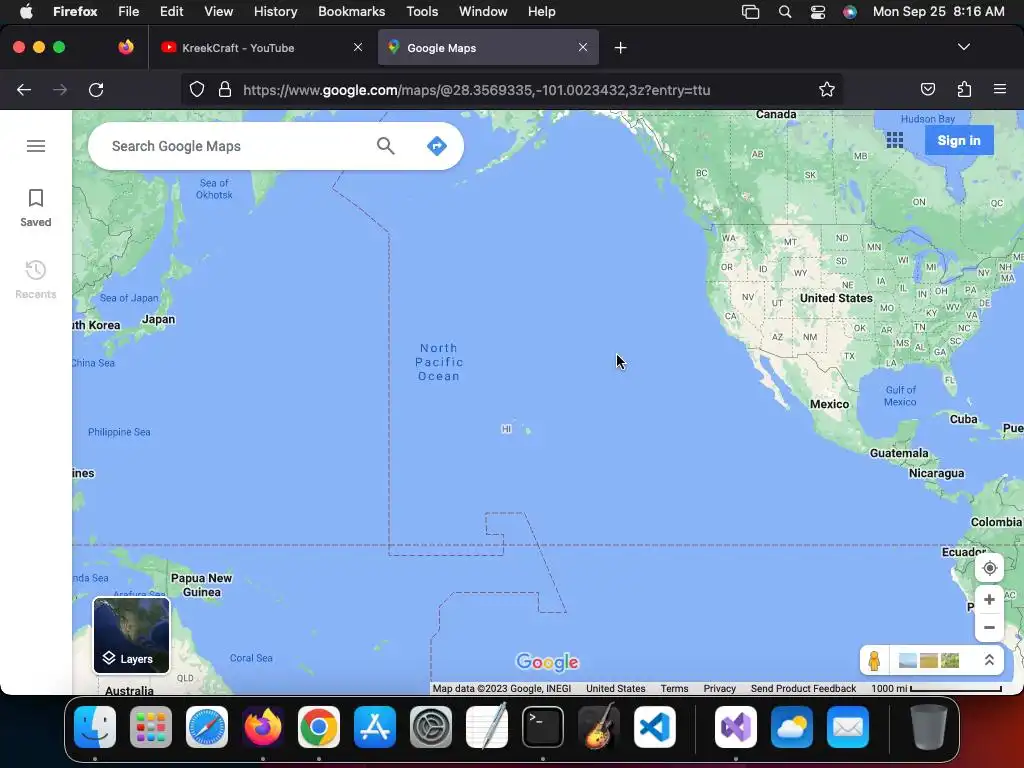
Task: Open the View menu
Action: [218, 12]
